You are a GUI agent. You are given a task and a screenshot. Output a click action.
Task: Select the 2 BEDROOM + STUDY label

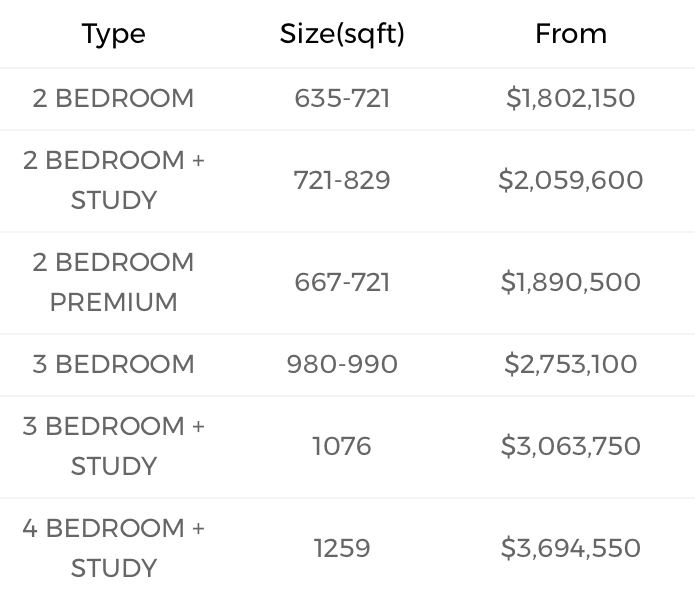click(113, 180)
